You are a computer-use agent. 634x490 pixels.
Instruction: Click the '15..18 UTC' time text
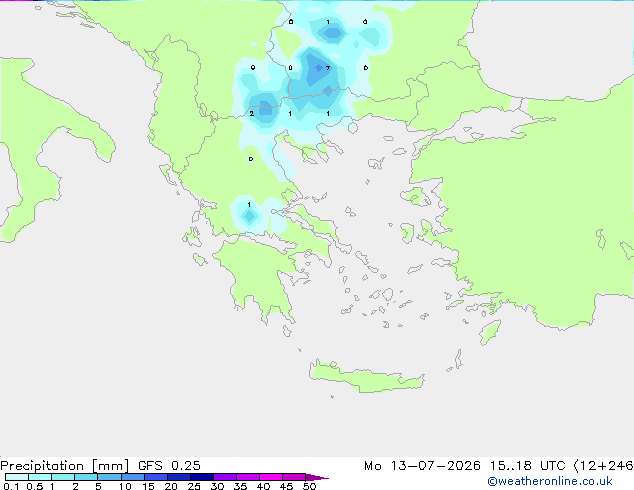point(527,466)
